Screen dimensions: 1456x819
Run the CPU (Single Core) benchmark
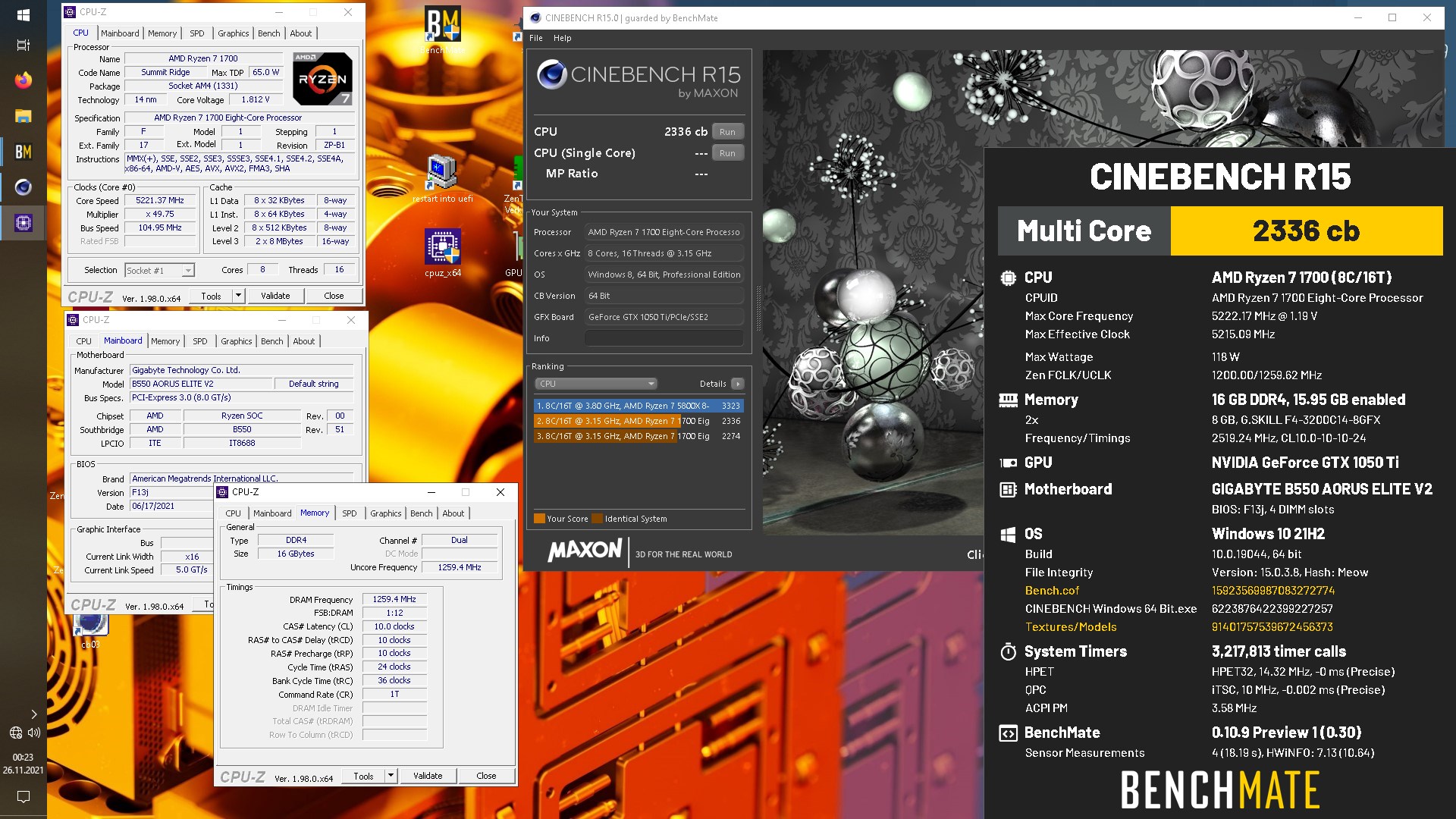coord(727,153)
